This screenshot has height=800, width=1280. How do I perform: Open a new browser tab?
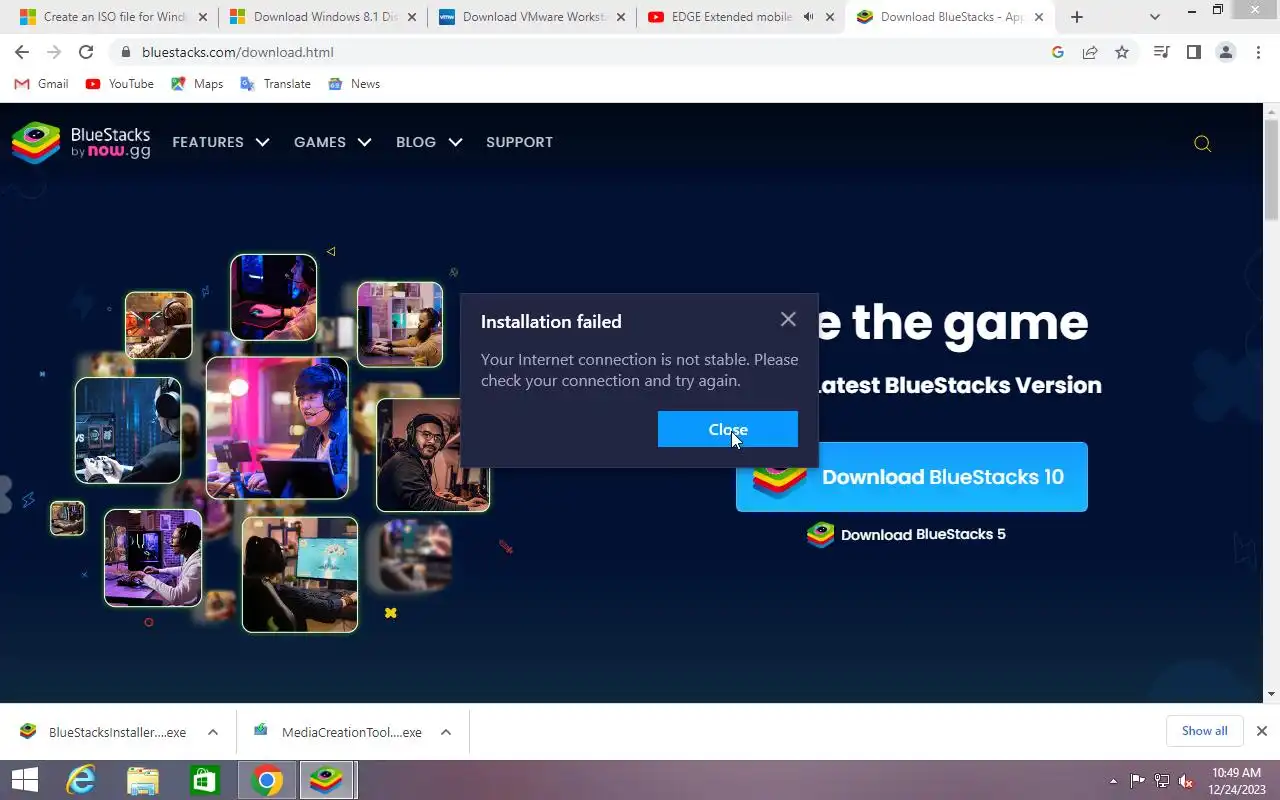1076,17
